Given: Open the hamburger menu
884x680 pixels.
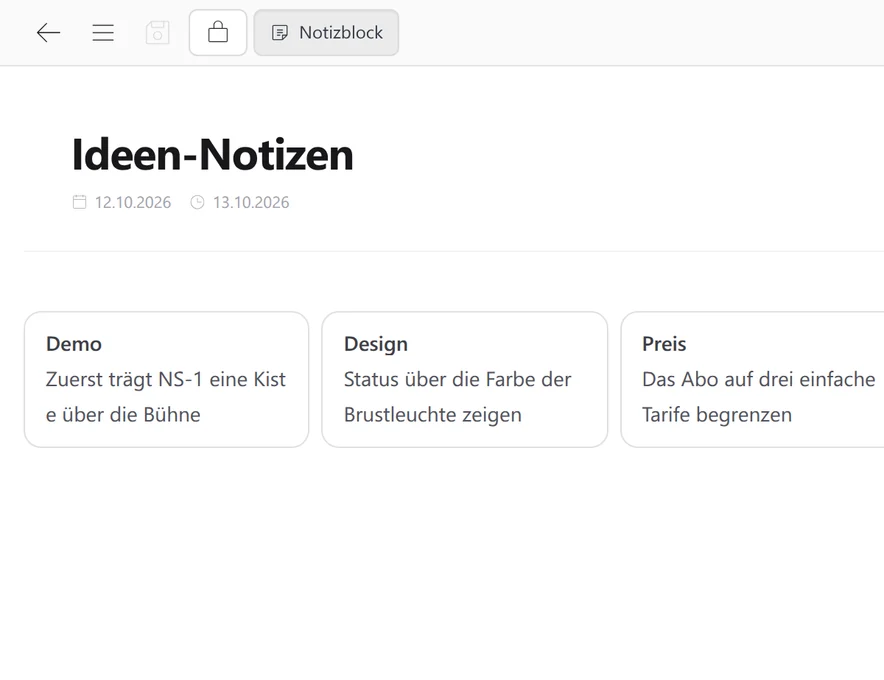Looking at the screenshot, I should [x=103, y=33].
